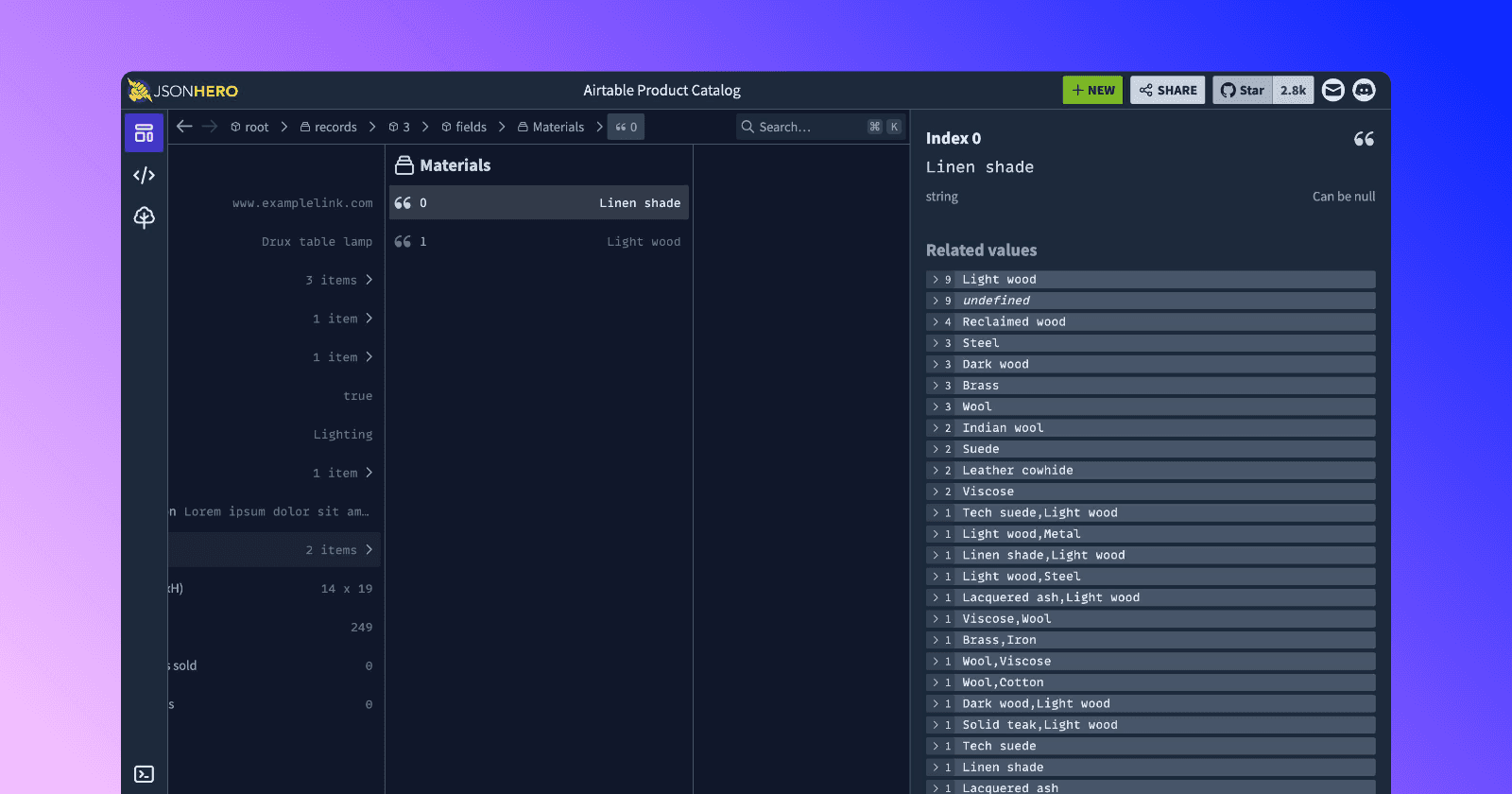Star the project on GitHub
The image size is (1512, 794).
coord(1243,91)
